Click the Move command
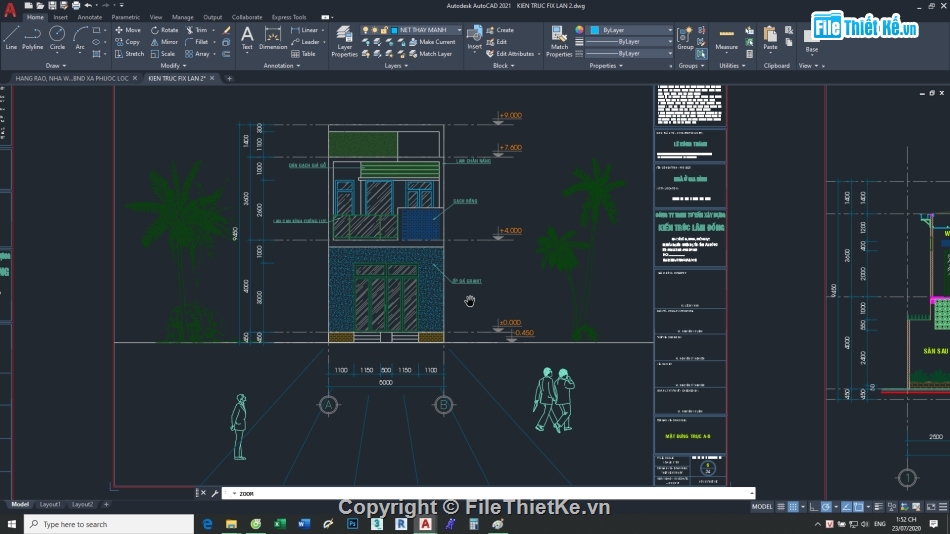The height and width of the screenshot is (534, 950). [128, 30]
